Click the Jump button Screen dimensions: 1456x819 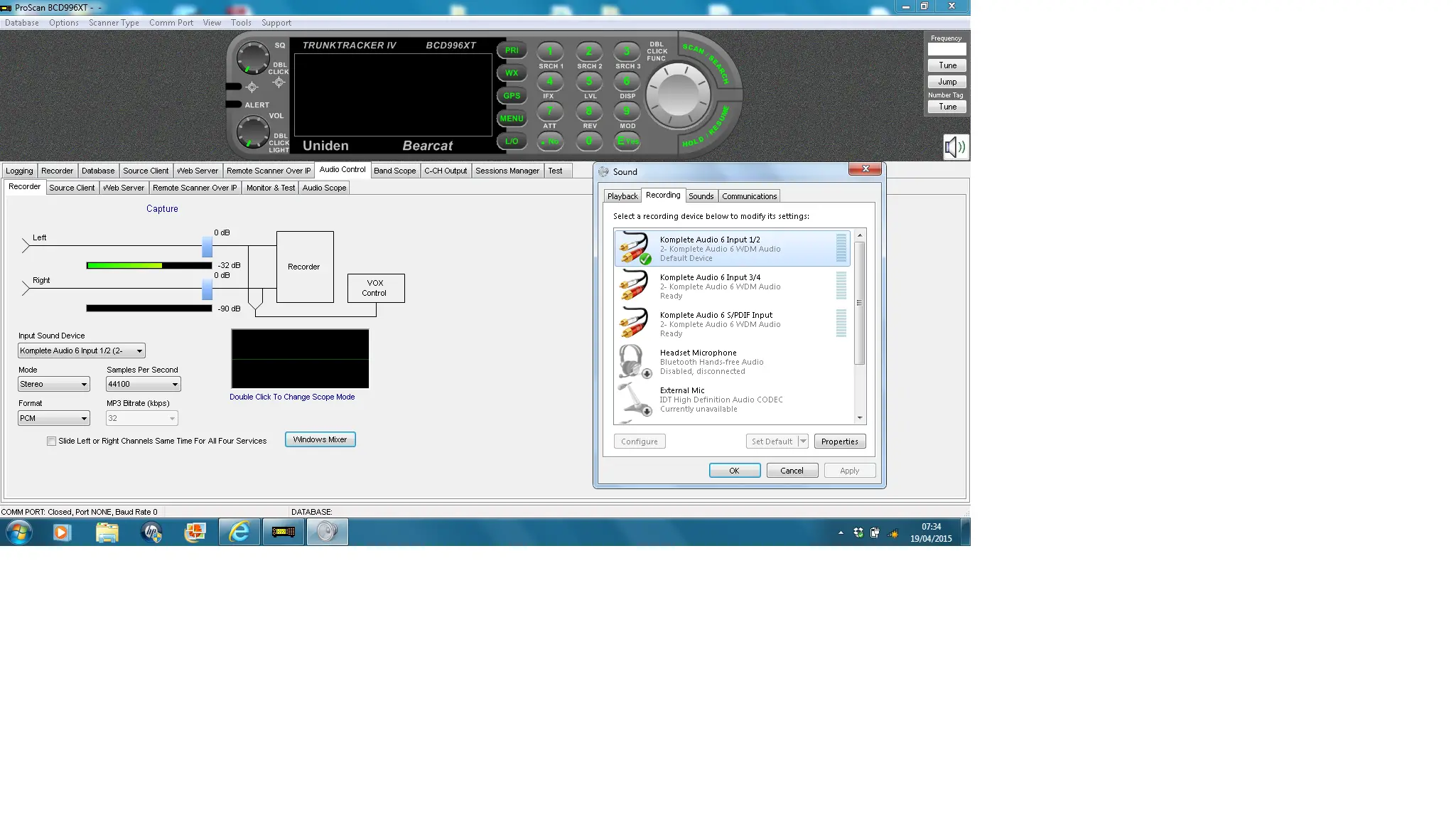[947, 82]
